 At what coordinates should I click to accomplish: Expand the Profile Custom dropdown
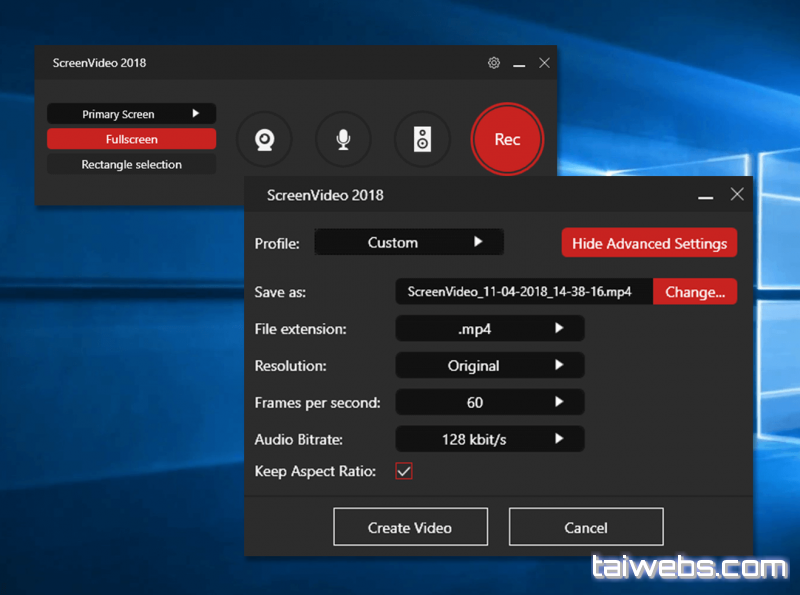(409, 242)
